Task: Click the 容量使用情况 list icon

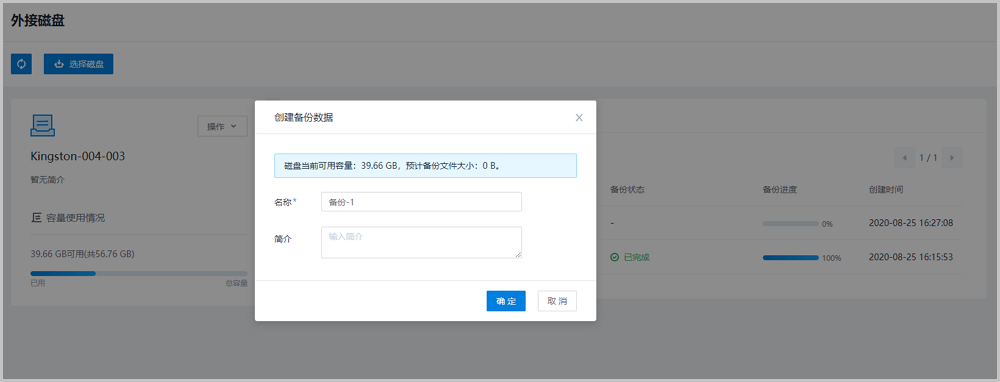Action: click(x=36, y=218)
